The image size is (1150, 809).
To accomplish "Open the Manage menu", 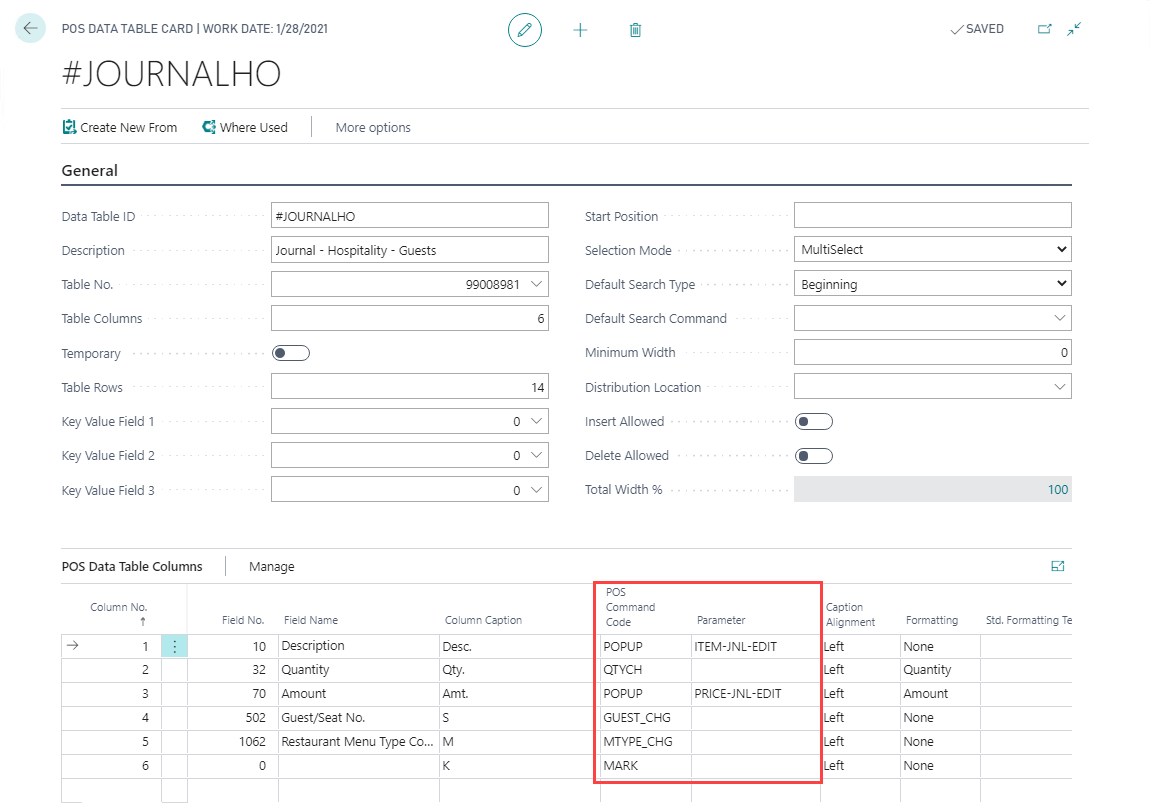I will tap(271, 566).
